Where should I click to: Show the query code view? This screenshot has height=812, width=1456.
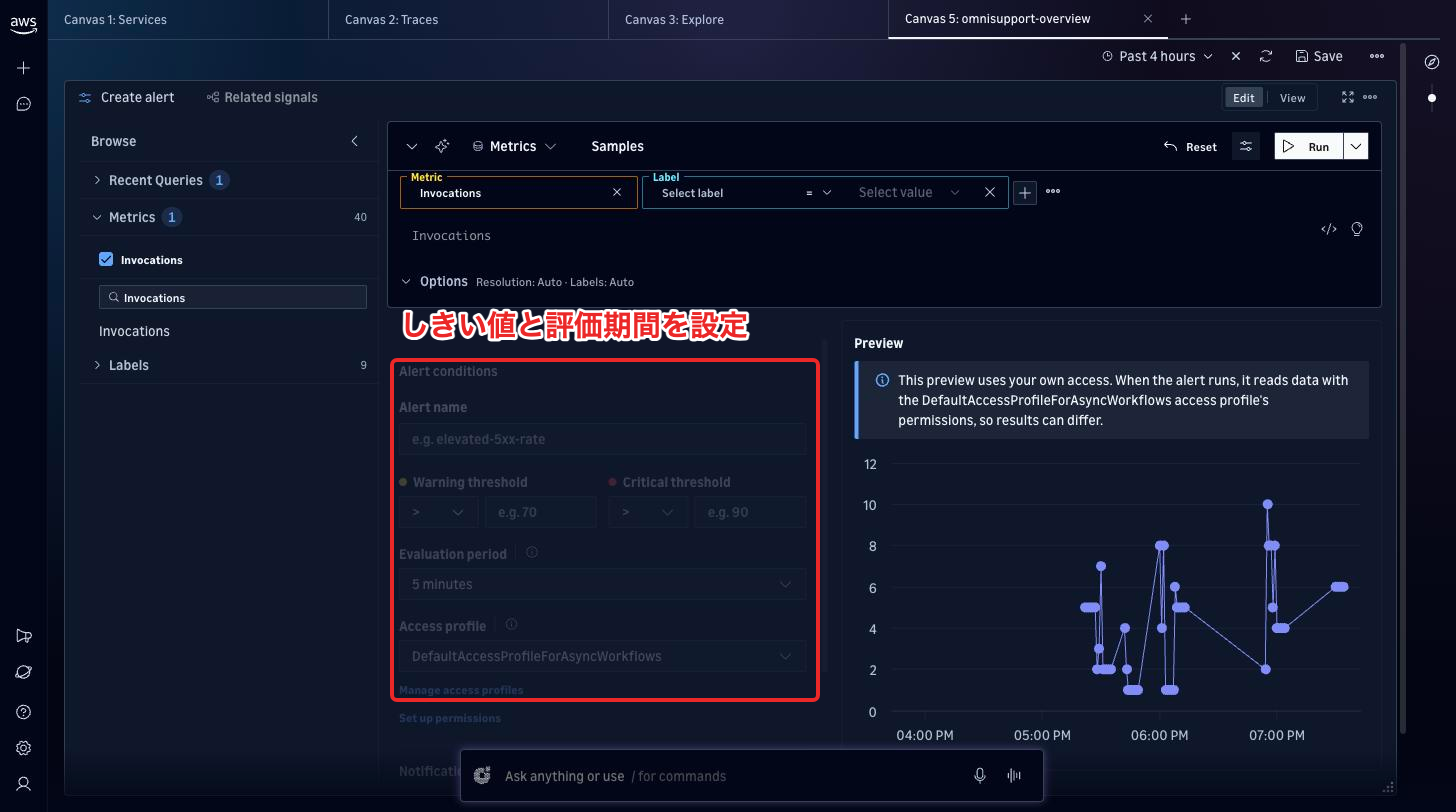tap(1329, 229)
